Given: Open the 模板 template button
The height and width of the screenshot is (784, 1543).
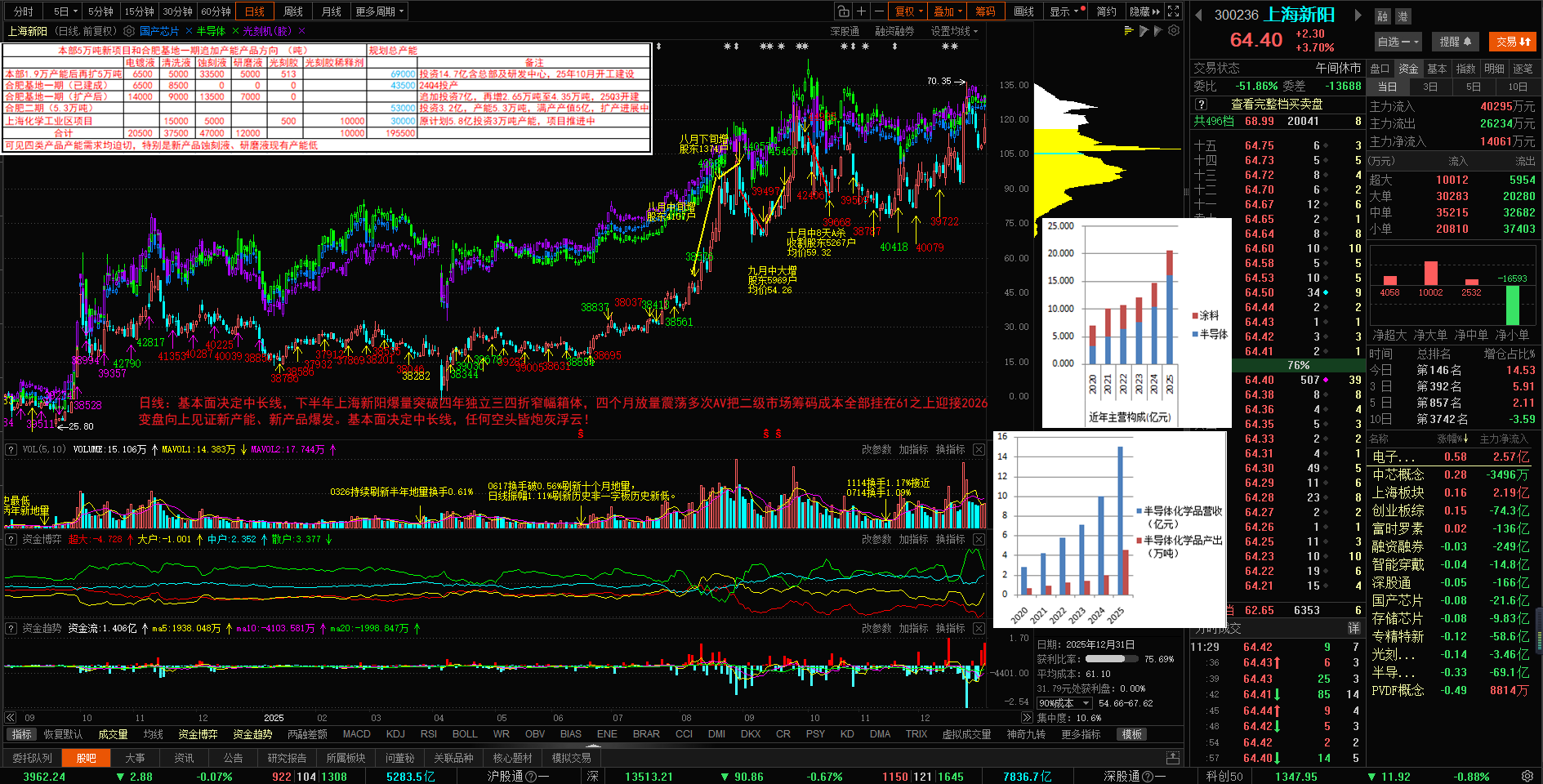Looking at the screenshot, I should 1131,734.
